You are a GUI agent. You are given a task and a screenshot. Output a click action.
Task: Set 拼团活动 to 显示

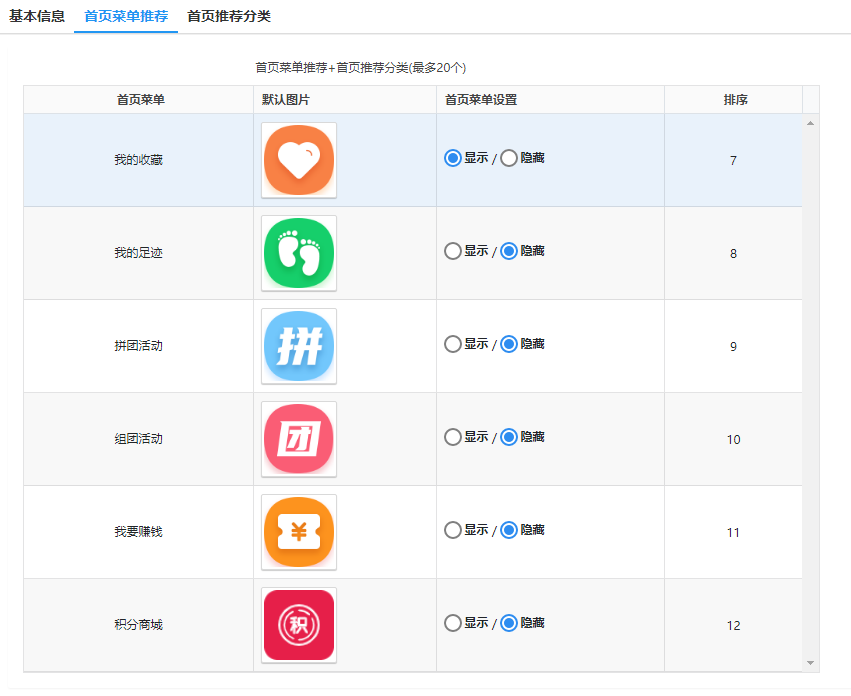click(x=453, y=344)
